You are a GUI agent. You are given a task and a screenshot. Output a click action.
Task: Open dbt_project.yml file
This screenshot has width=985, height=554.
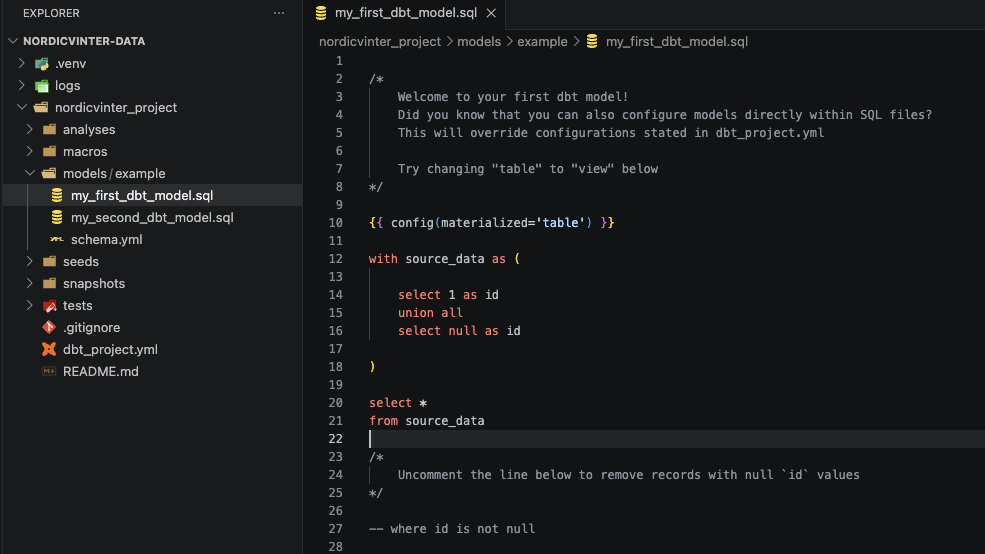[x=110, y=349]
